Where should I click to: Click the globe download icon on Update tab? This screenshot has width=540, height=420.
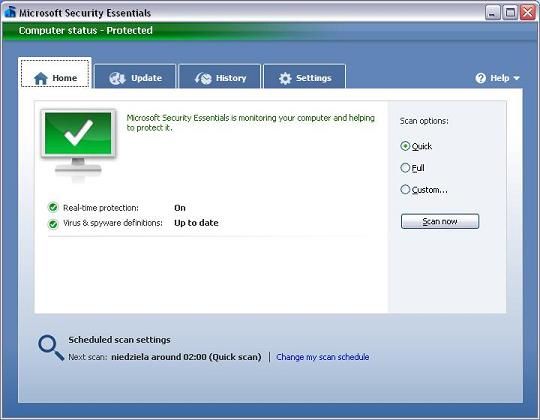[x=117, y=78]
